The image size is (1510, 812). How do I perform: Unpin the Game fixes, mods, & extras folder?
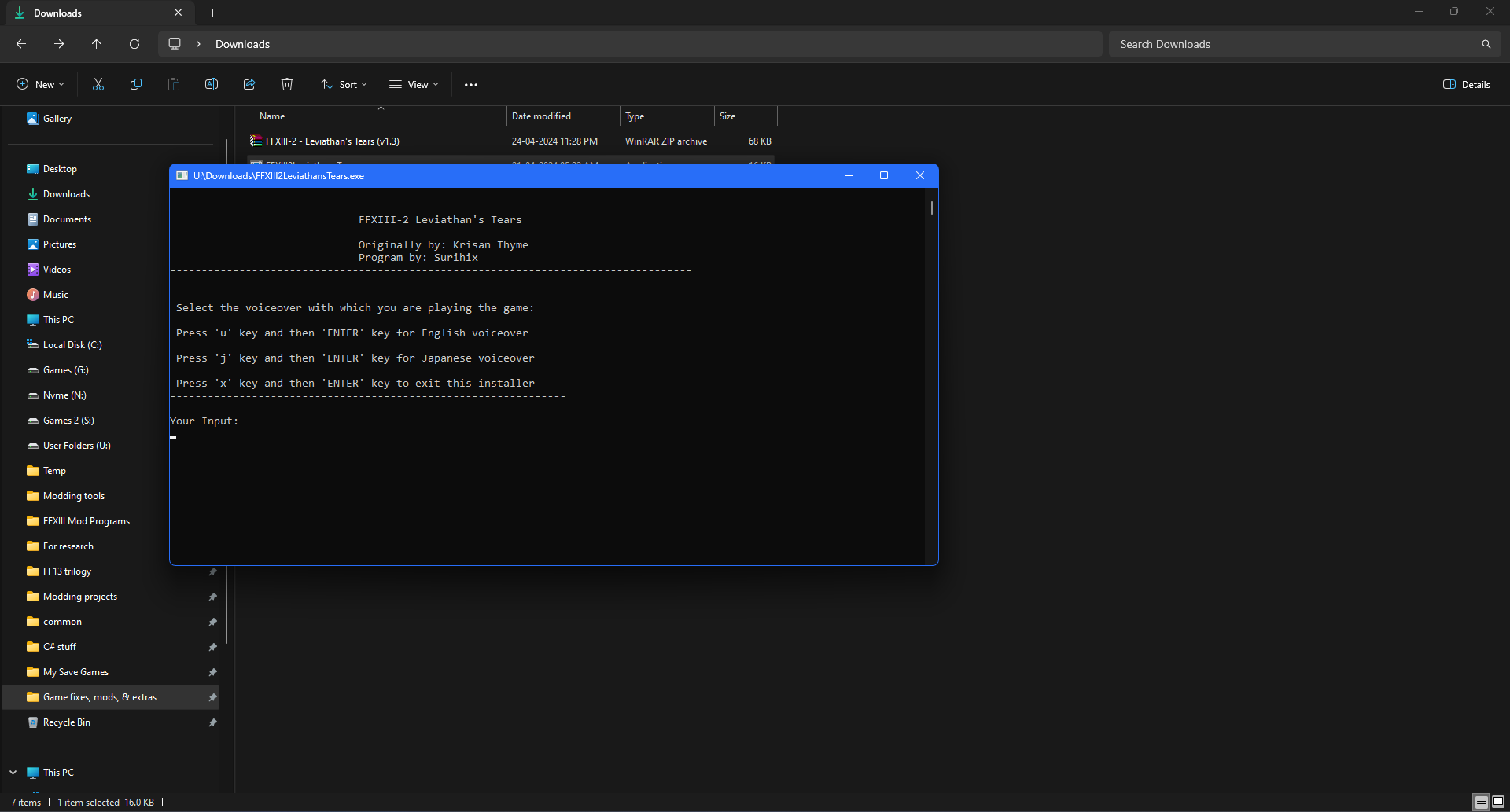click(x=212, y=697)
